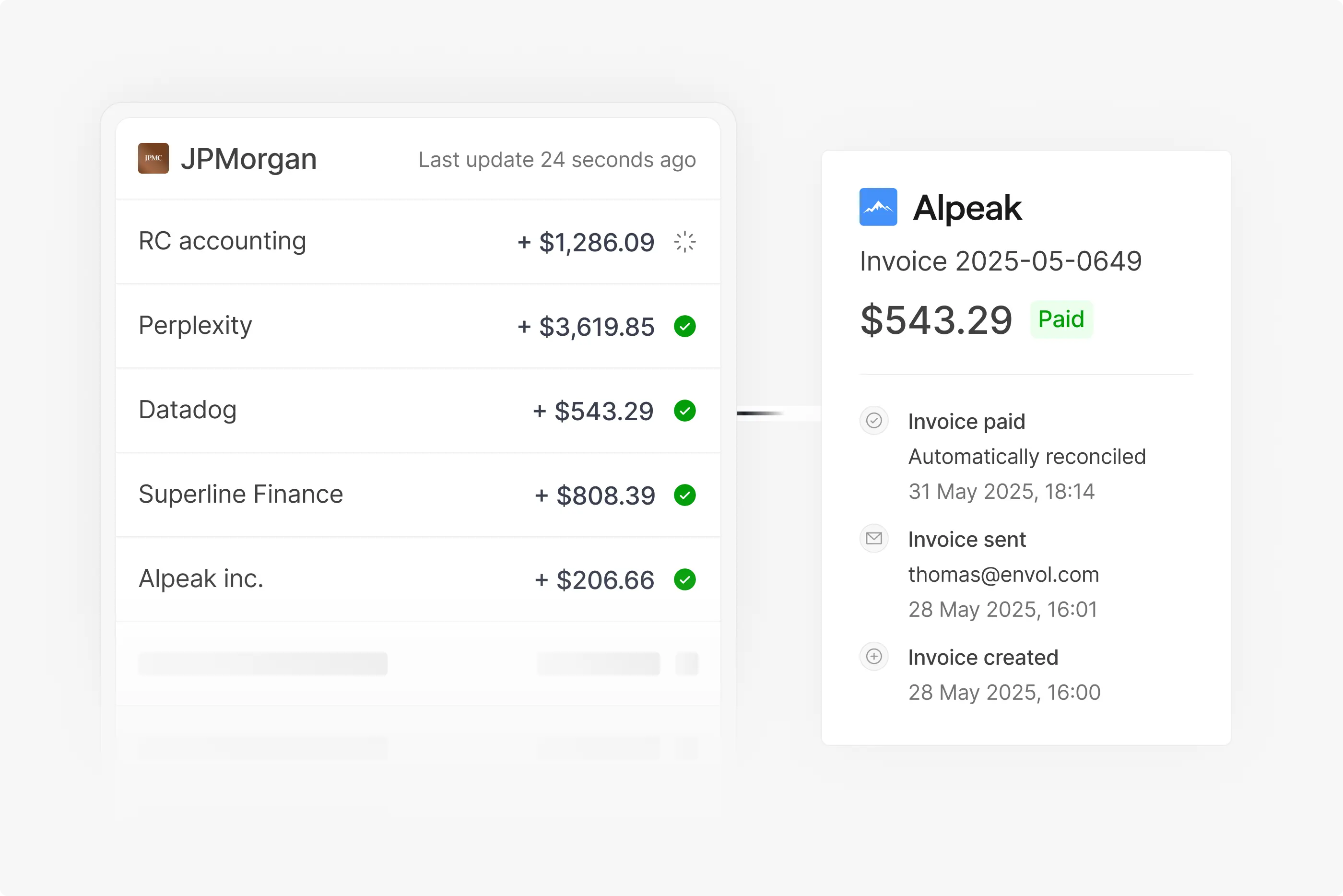Image resolution: width=1343 pixels, height=896 pixels.
Task: Click the envelope icon beside Invoice sent
Action: [874, 538]
